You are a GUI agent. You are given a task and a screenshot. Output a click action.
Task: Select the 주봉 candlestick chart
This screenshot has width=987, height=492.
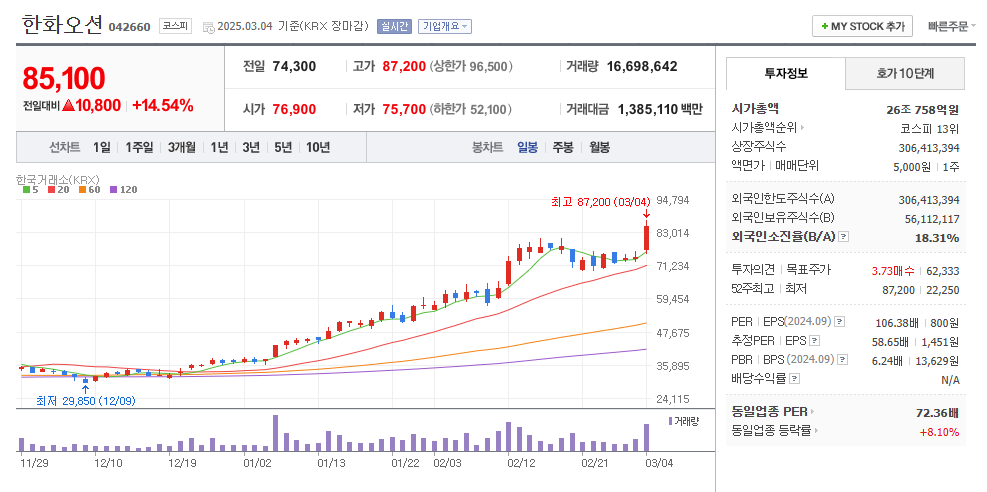click(x=563, y=148)
